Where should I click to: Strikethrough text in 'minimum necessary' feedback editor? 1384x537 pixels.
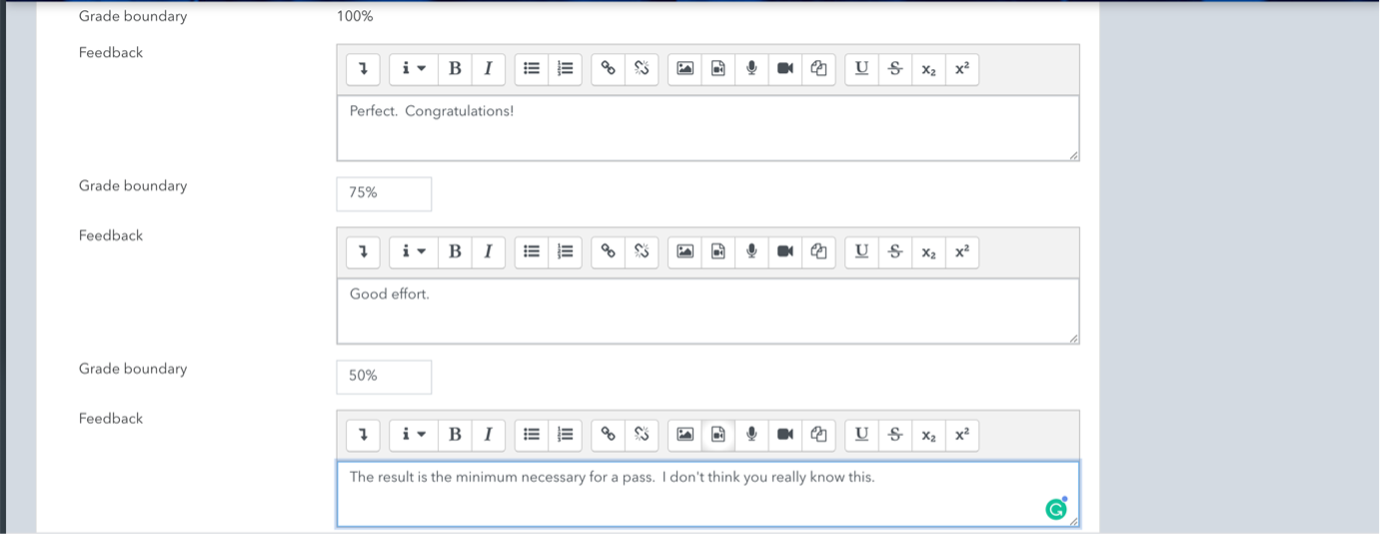[895, 435]
